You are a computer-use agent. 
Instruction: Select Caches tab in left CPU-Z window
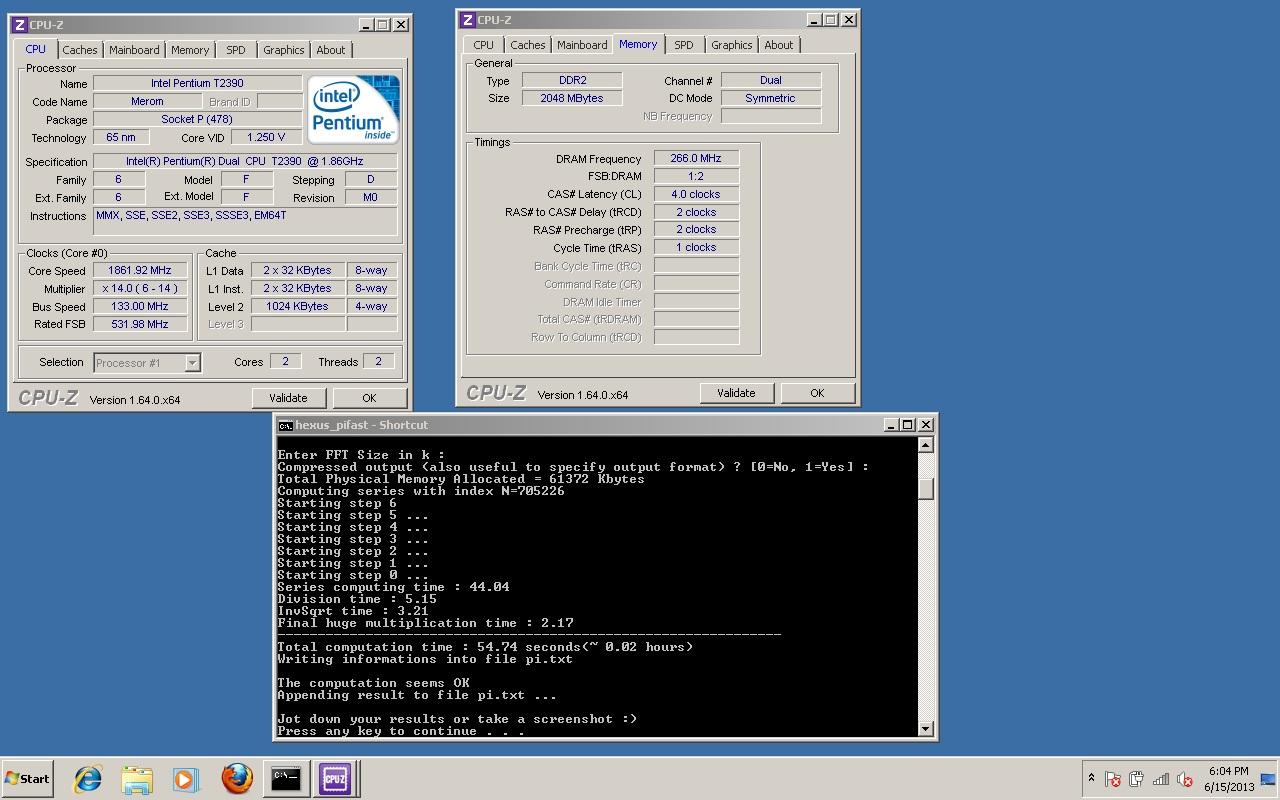tap(80, 50)
